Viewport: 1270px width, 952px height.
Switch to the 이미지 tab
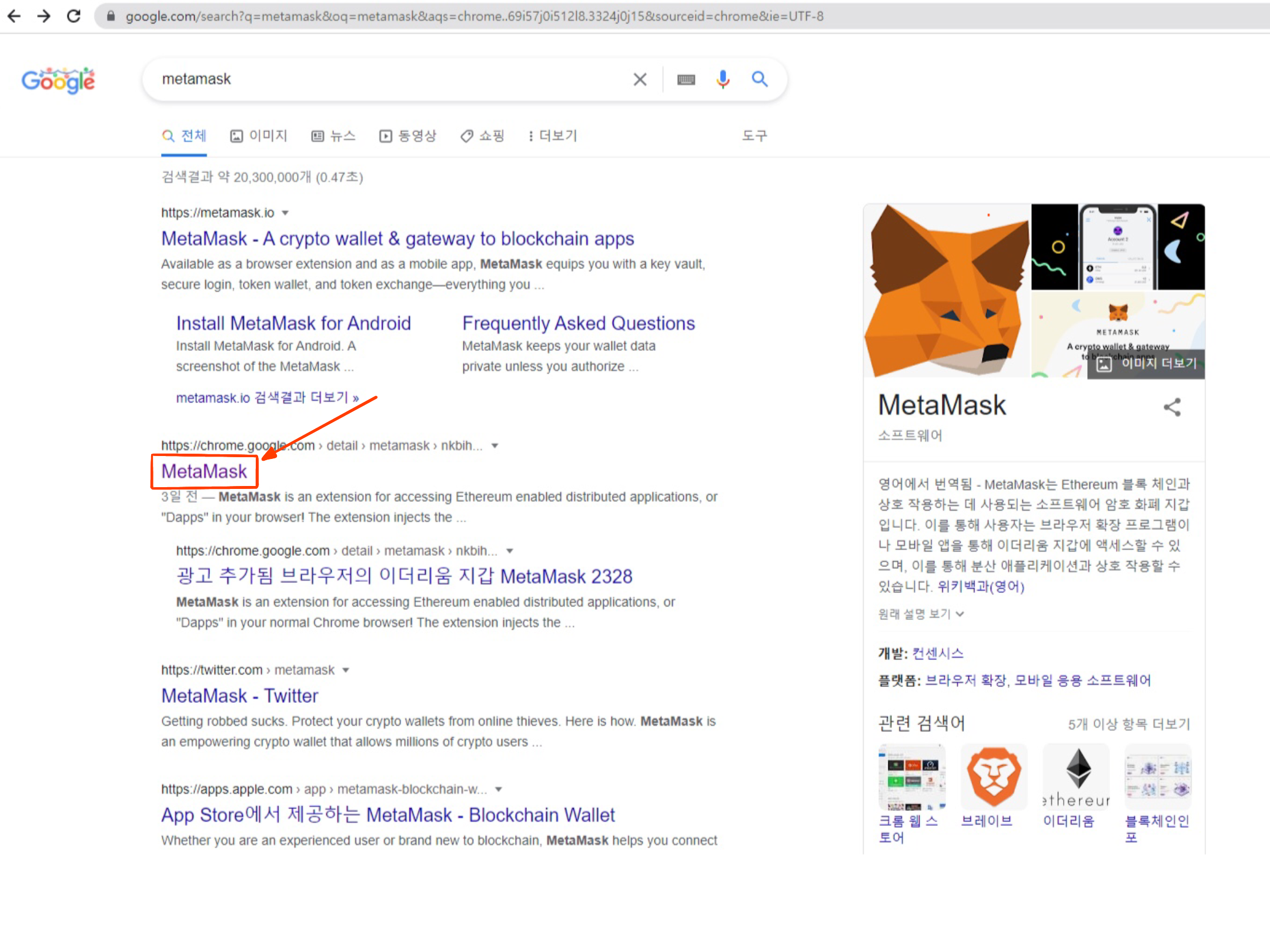pyautogui.click(x=259, y=136)
